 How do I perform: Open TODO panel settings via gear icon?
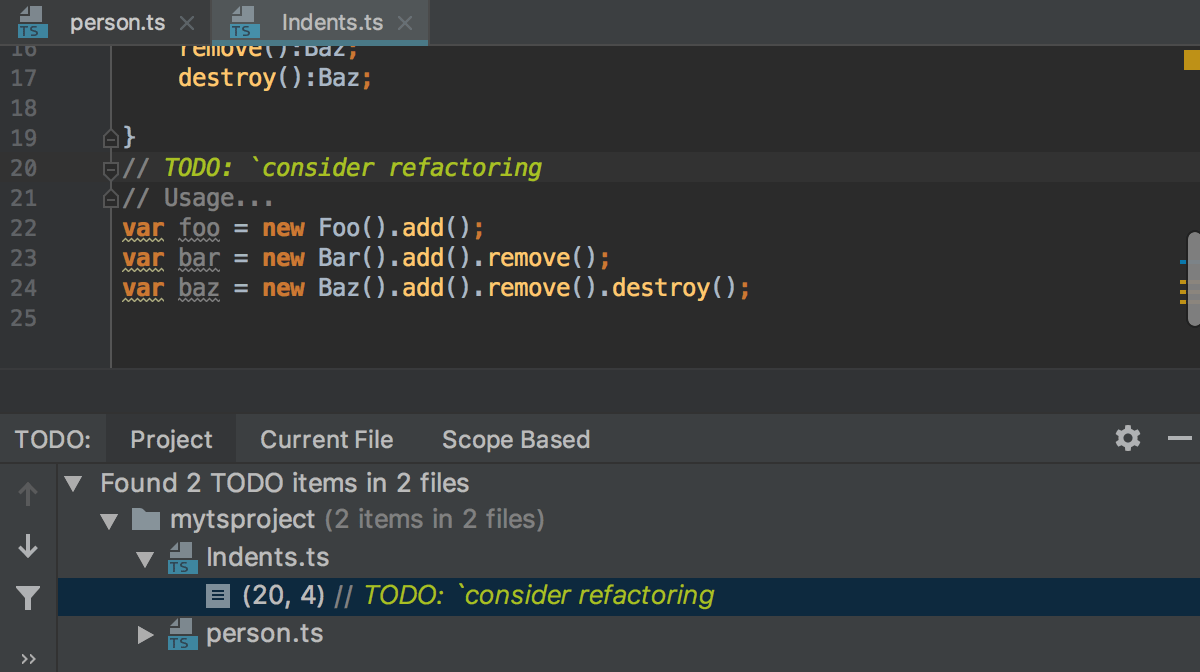click(x=1127, y=438)
